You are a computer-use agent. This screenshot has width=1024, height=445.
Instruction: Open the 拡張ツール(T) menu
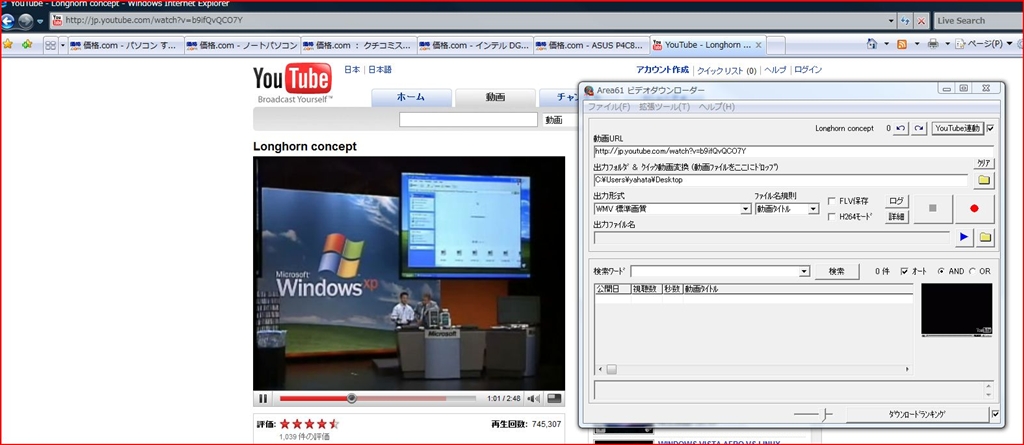[x=664, y=107]
